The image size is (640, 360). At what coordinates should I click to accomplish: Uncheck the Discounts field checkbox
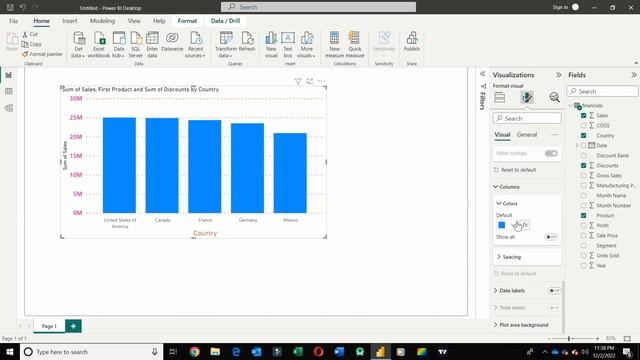pyautogui.click(x=583, y=165)
